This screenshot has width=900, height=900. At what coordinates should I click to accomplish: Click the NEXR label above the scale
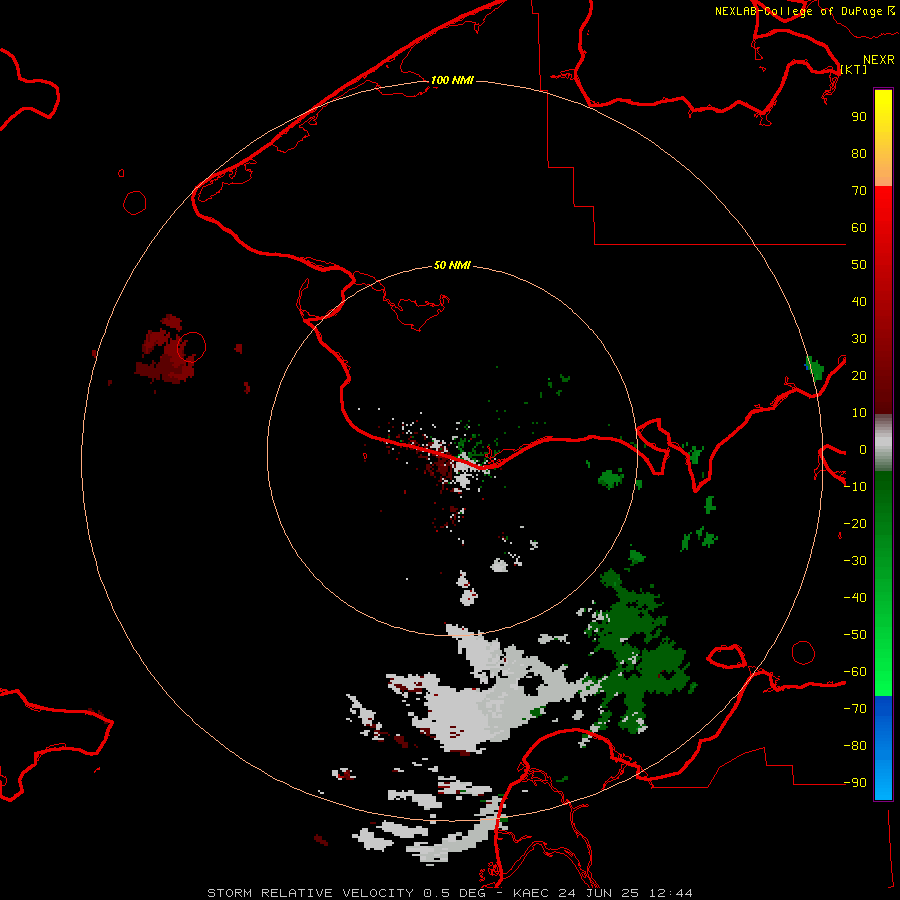click(879, 60)
